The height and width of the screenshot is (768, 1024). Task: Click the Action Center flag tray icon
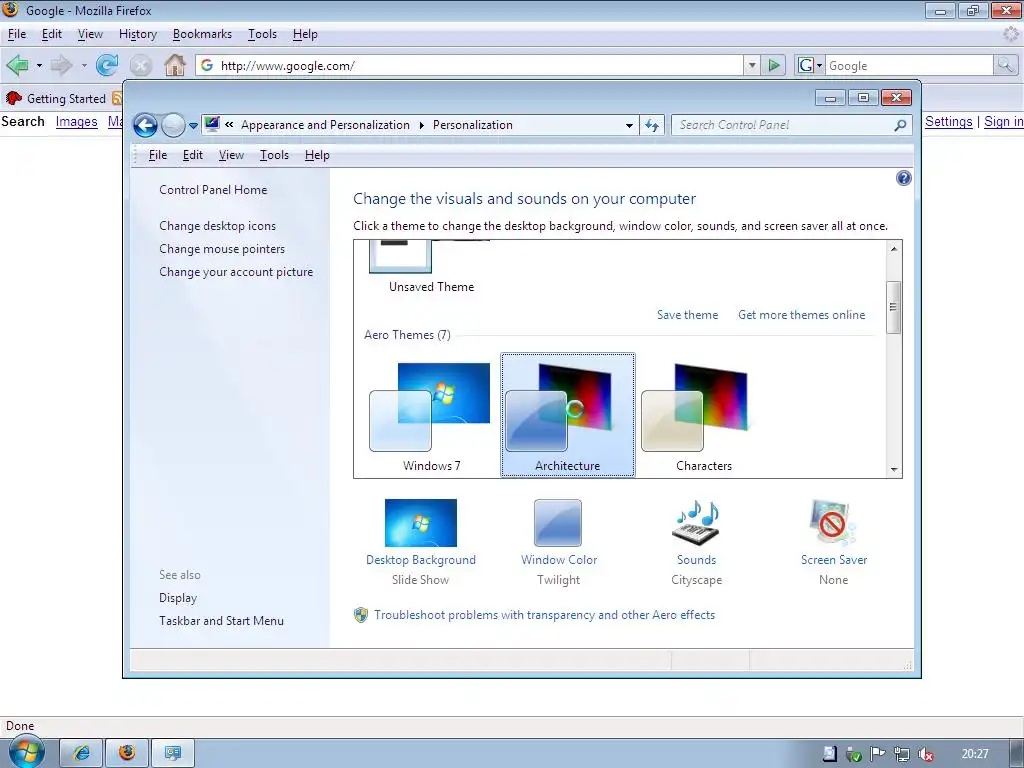[x=878, y=754]
